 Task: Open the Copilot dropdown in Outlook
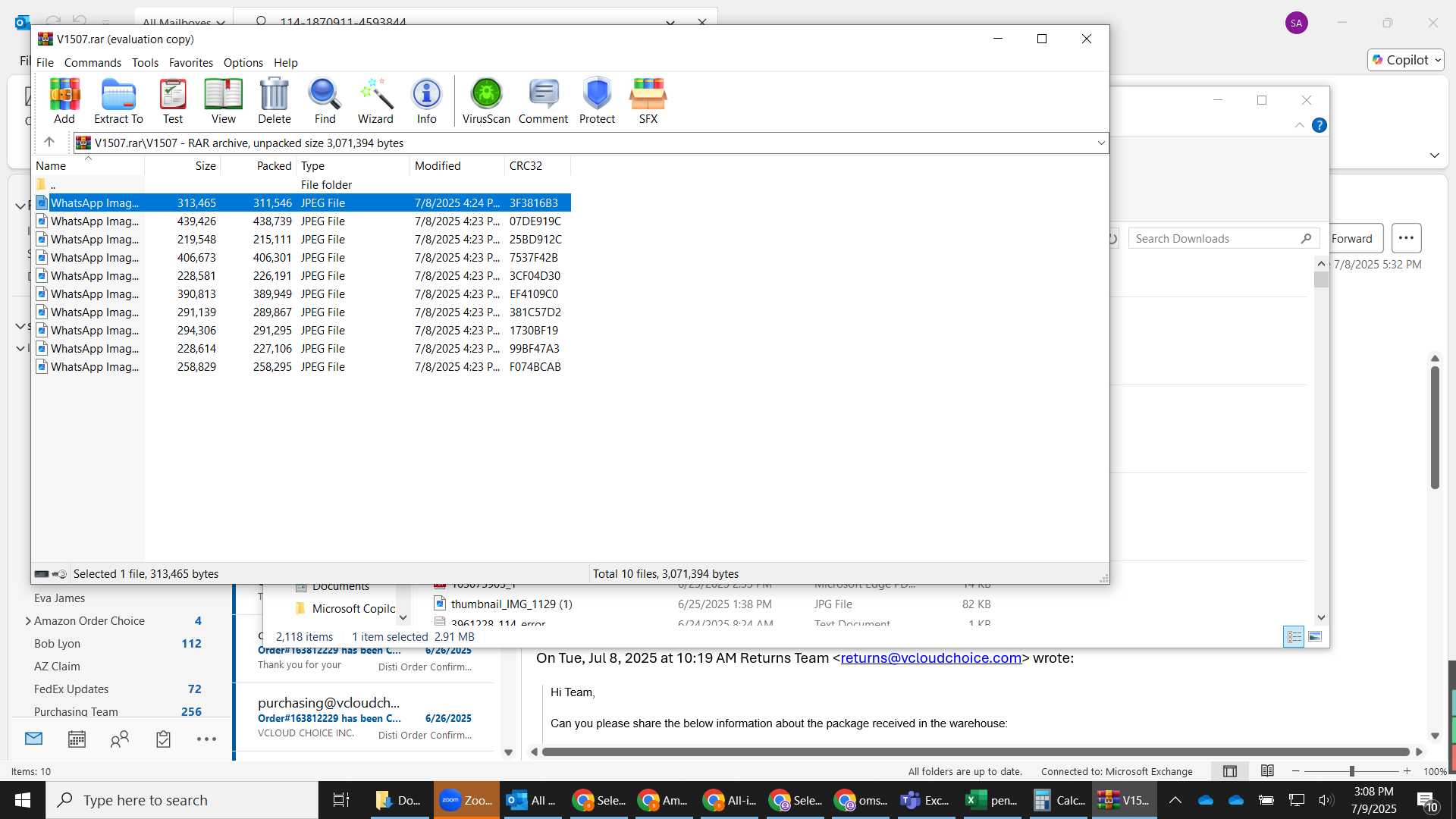click(x=1438, y=60)
